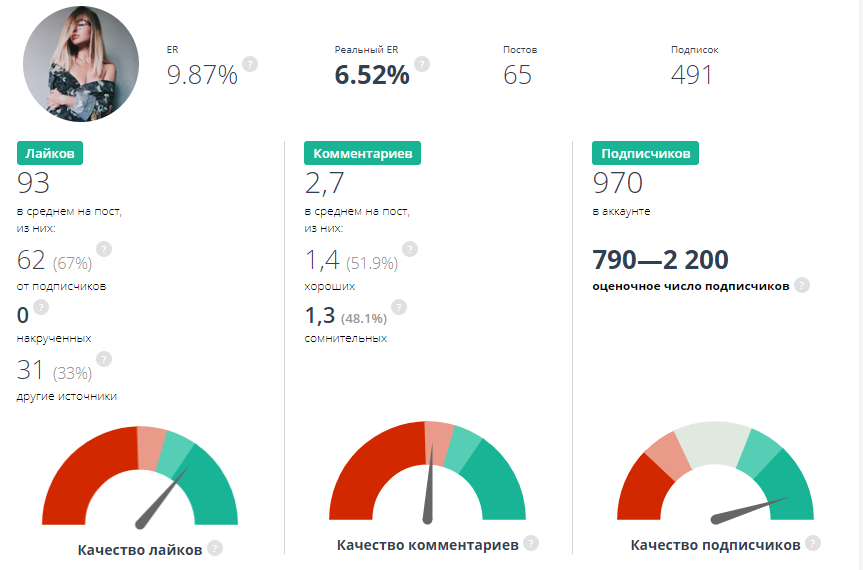Click the comments quality gauge
Image resolution: width=863 pixels, height=570 pixels.
pos(427,474)
